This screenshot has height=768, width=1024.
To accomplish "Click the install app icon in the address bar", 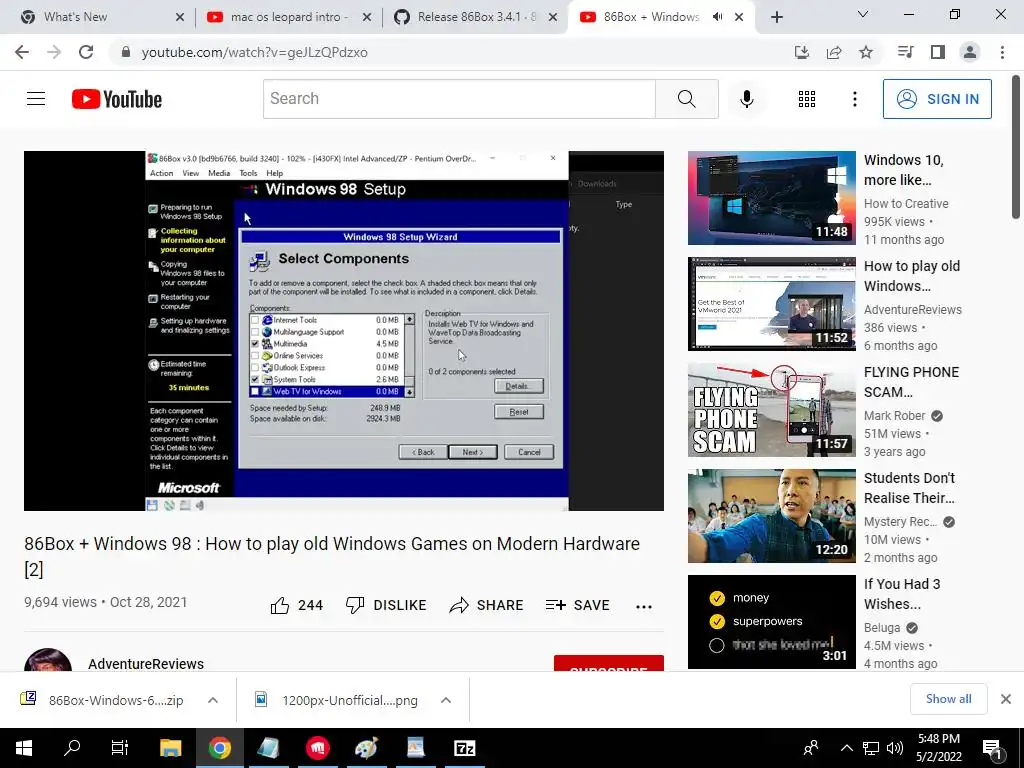I will (802, 52).
